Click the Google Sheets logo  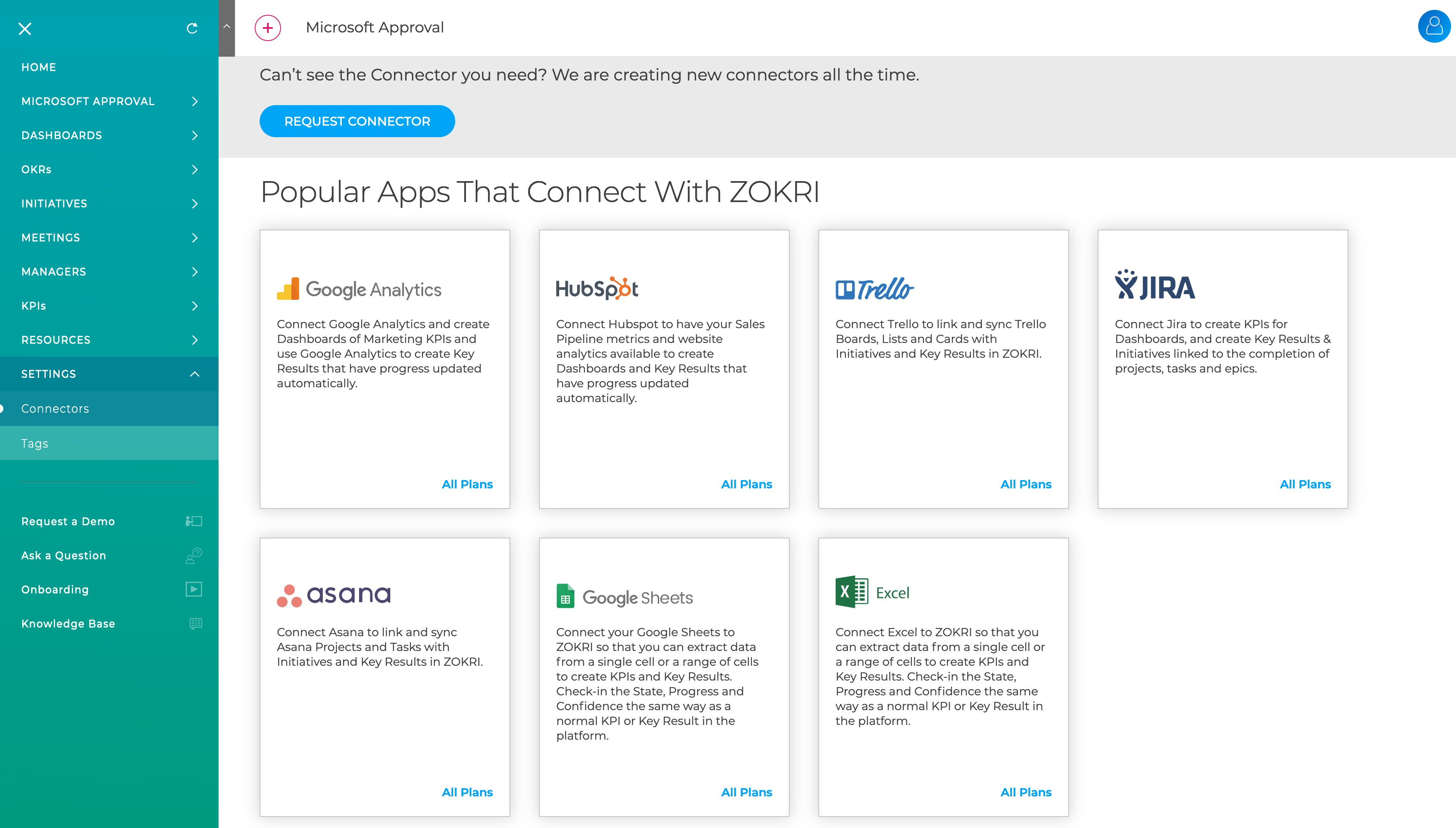(624, 596)
